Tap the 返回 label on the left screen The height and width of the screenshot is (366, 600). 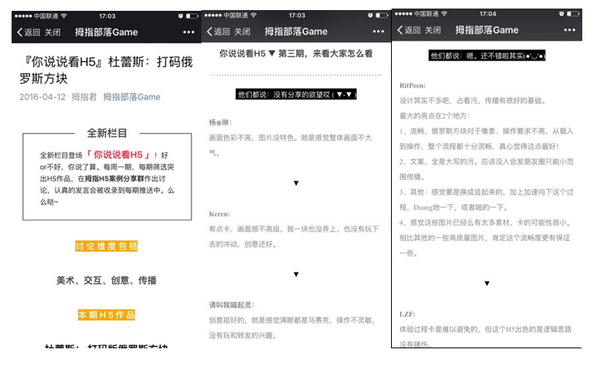point(32,32)
